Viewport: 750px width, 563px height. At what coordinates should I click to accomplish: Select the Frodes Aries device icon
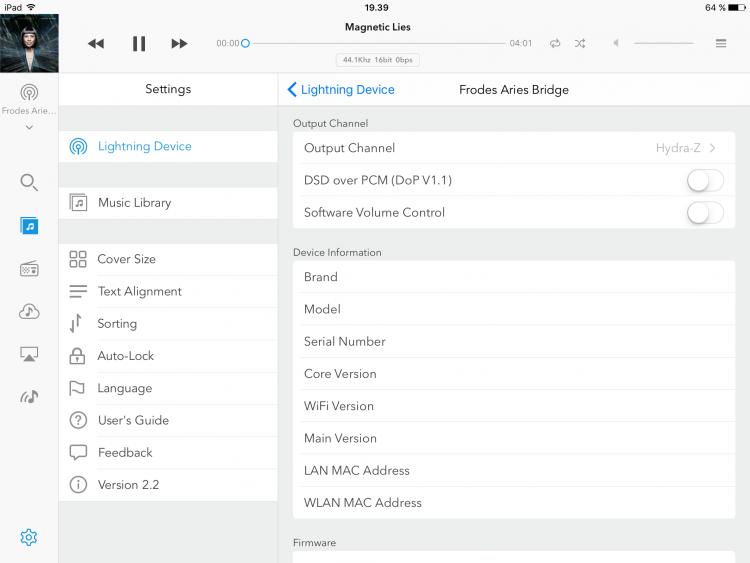29,92
